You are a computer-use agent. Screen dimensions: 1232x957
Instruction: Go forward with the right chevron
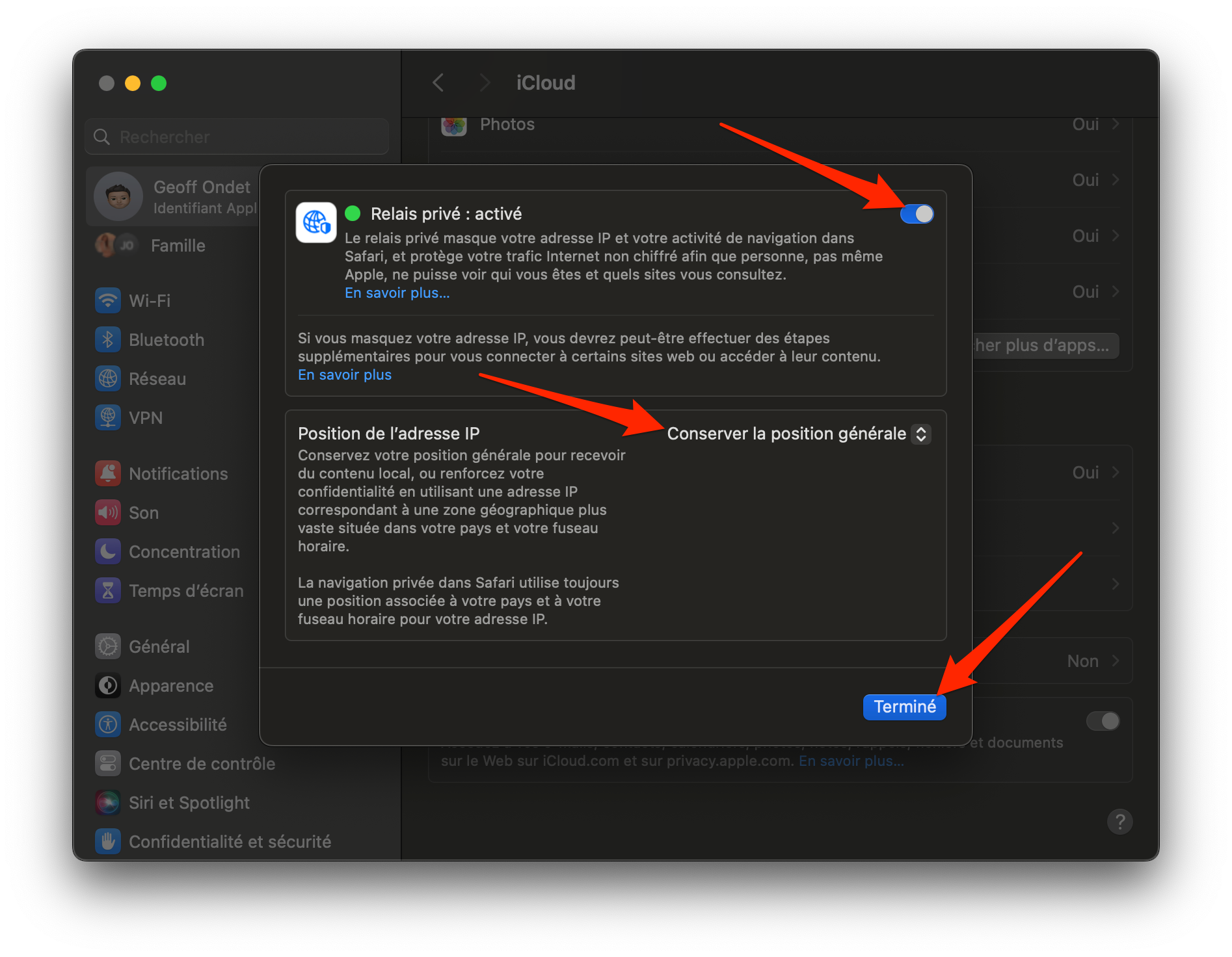click(x=484, y=83)
